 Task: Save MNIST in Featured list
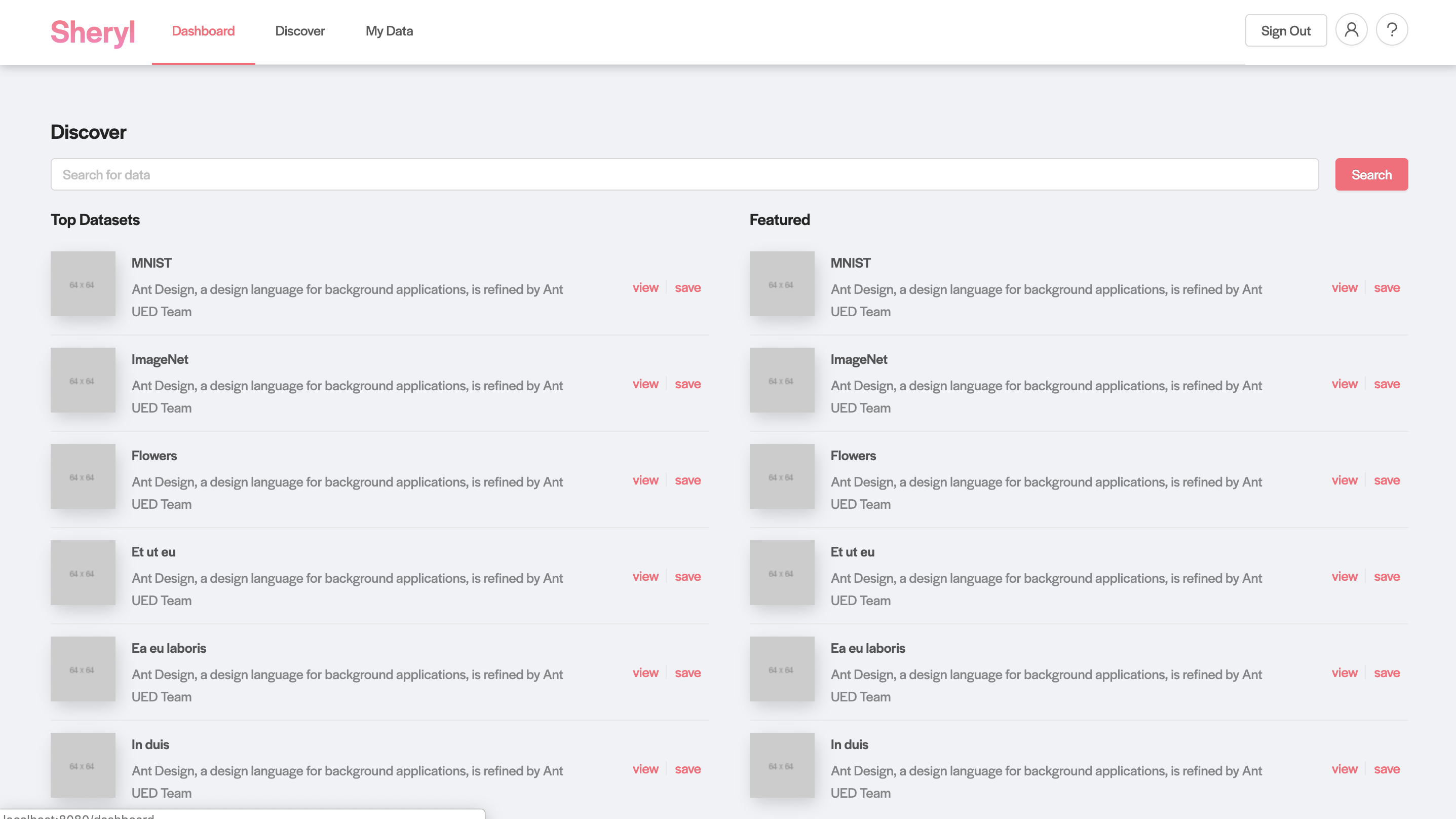(x=1387, y=288)
